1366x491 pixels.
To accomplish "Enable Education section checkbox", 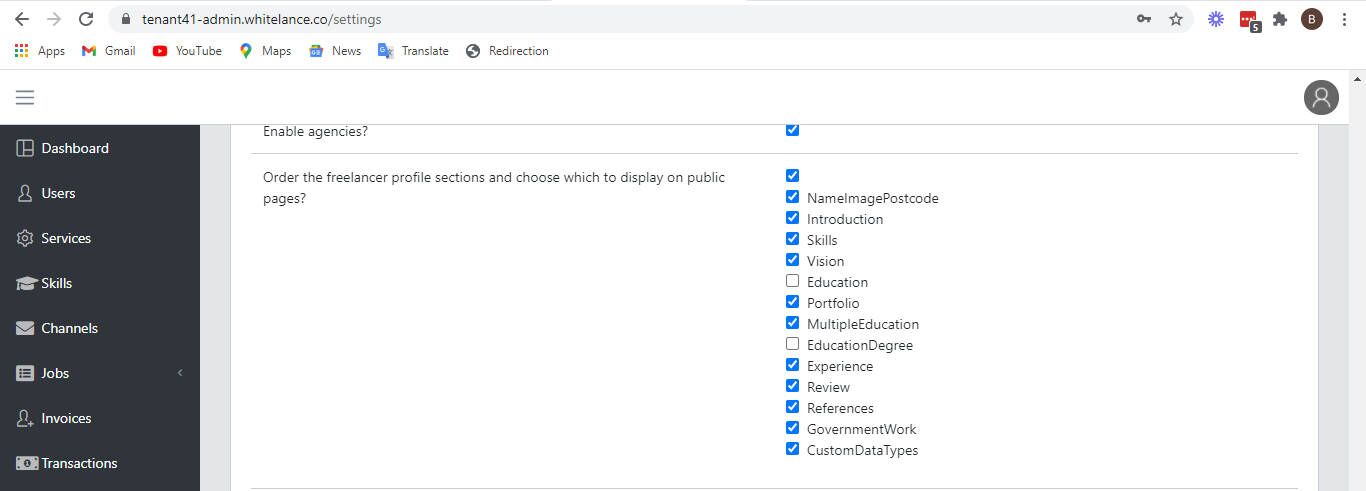I will (792, 281).
